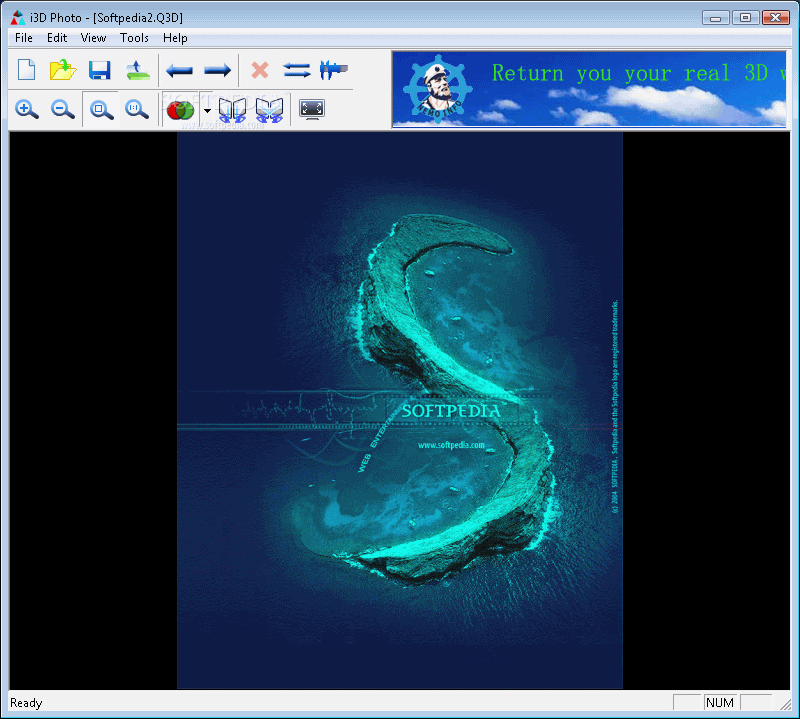Toggle the fit-to-window zoom magnifier
Screen dimensions: 800x719
101,109
